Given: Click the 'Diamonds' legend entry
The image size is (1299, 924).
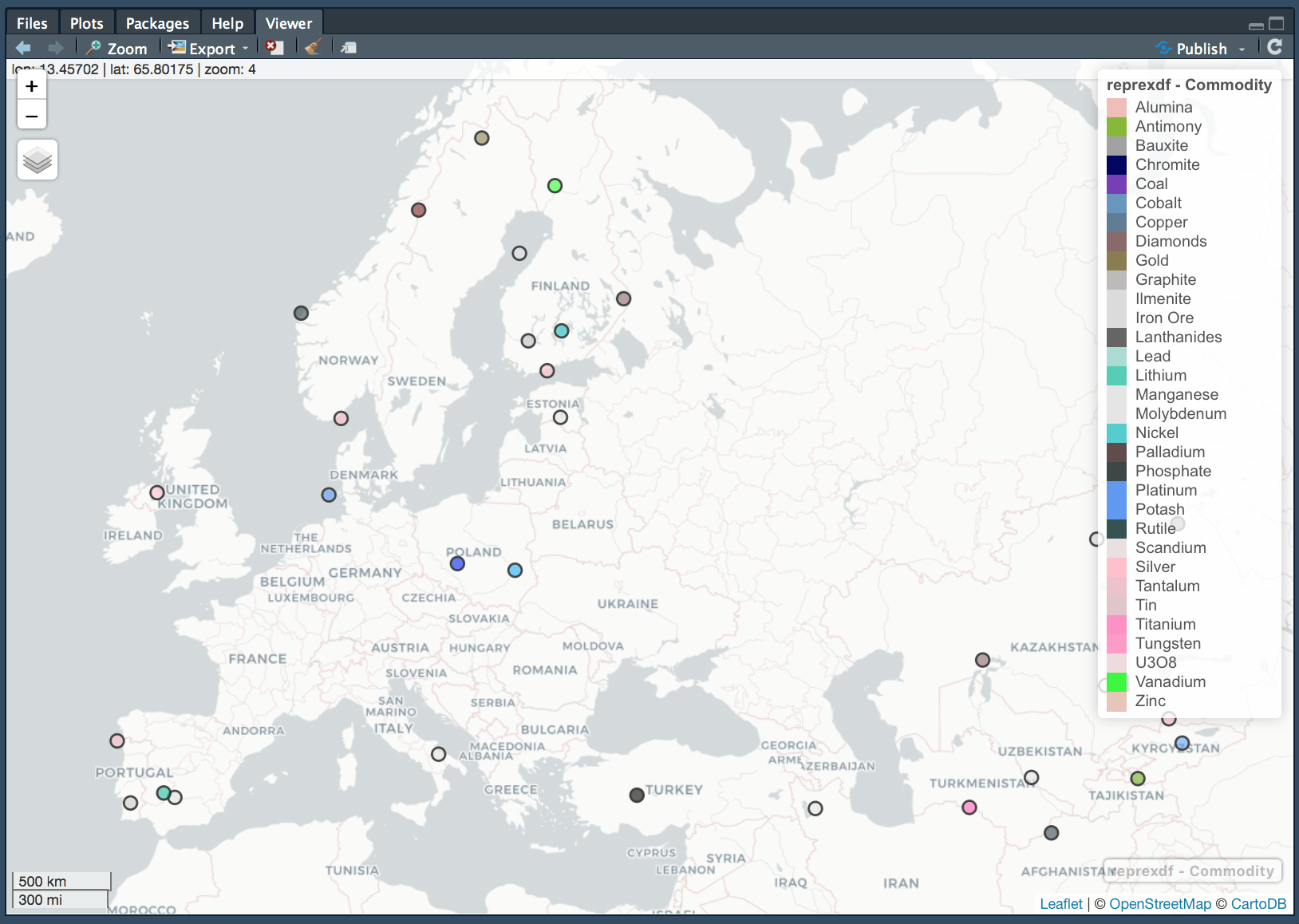Looking at the screenshot, I should point(1171,241).
